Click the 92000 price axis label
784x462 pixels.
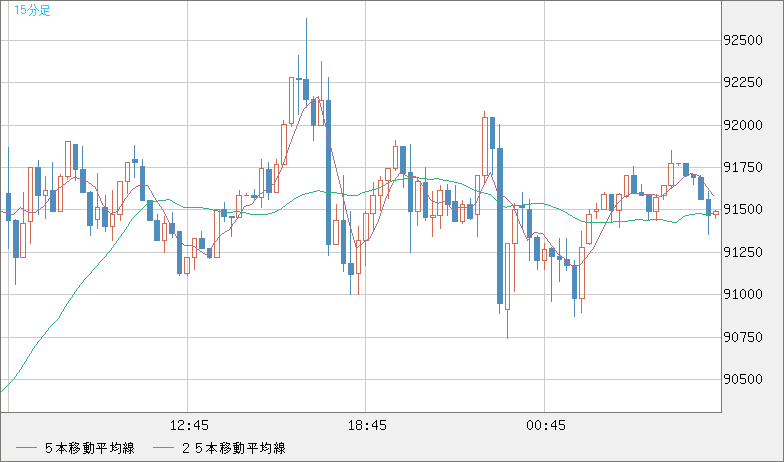click(x=743, y=125)
